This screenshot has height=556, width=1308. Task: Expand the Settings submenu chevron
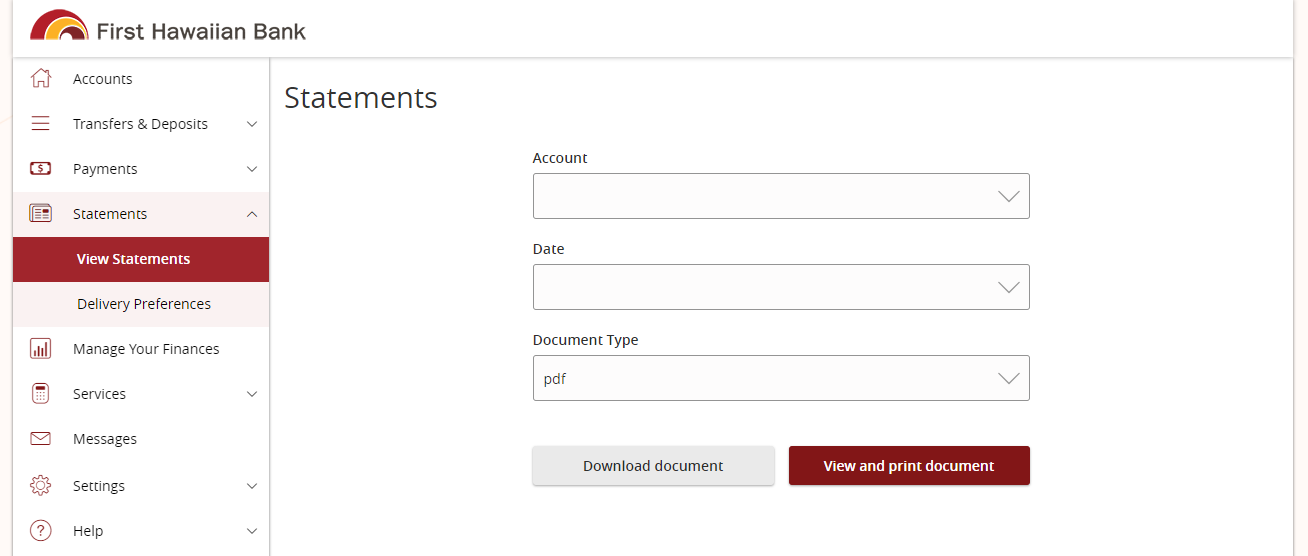[x=252, y=486]
